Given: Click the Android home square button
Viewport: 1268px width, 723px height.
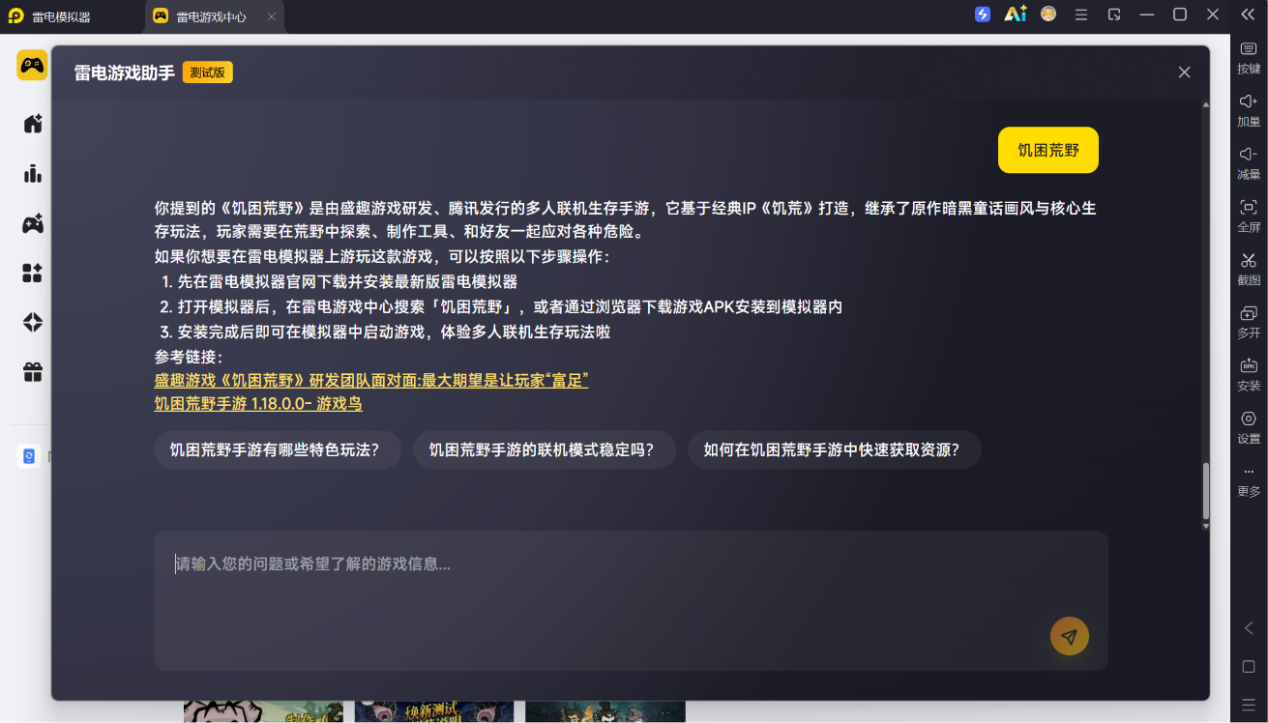Looking at the screenshot, I should (1248, 666).
